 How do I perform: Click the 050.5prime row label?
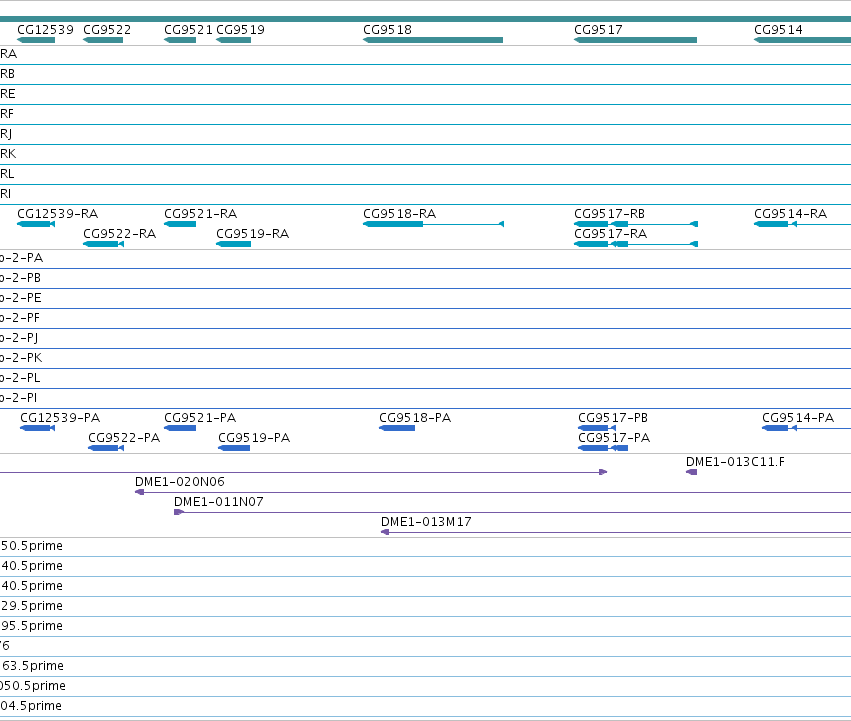[x=33, y=686]
